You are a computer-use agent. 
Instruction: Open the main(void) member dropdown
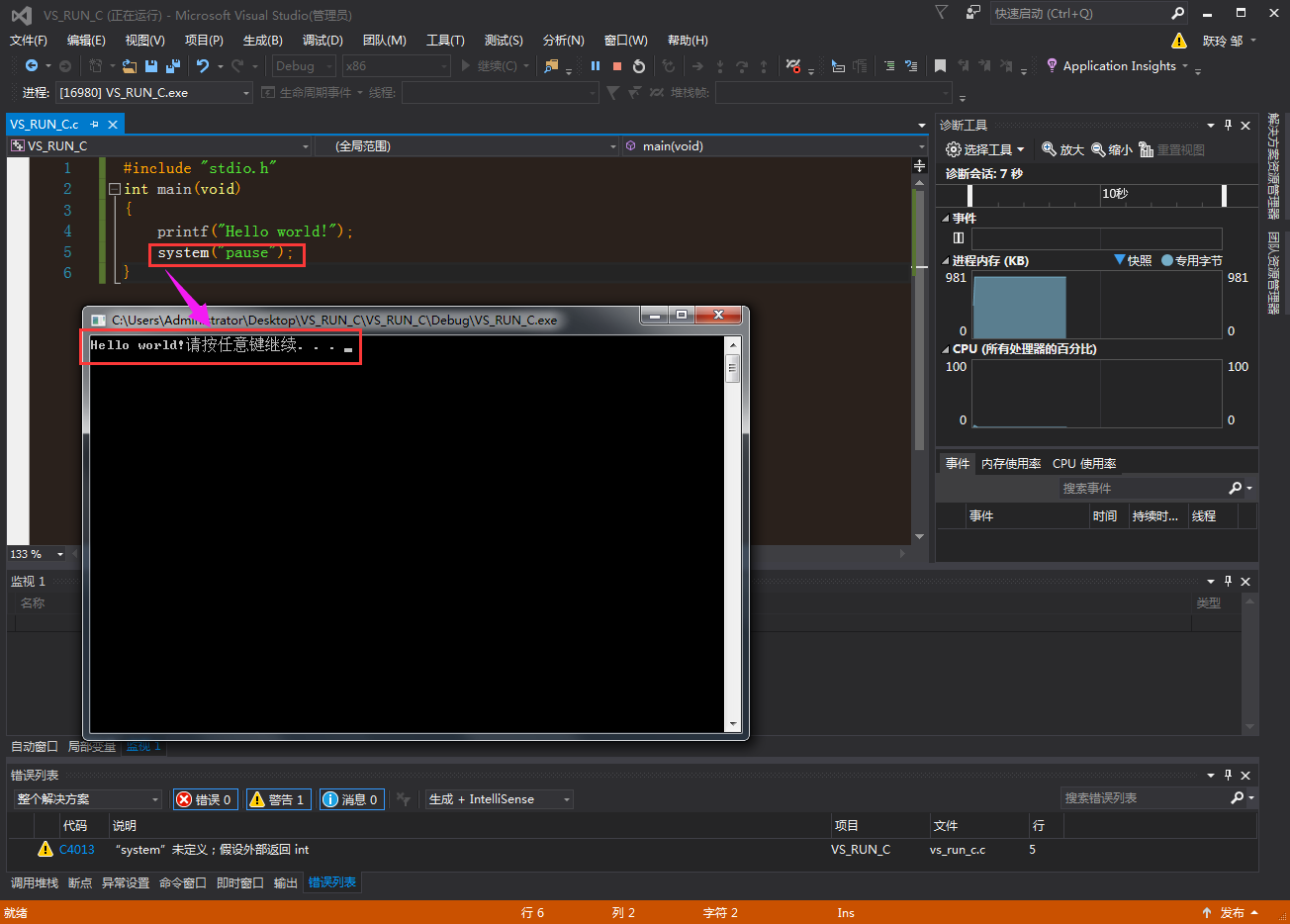775,146
